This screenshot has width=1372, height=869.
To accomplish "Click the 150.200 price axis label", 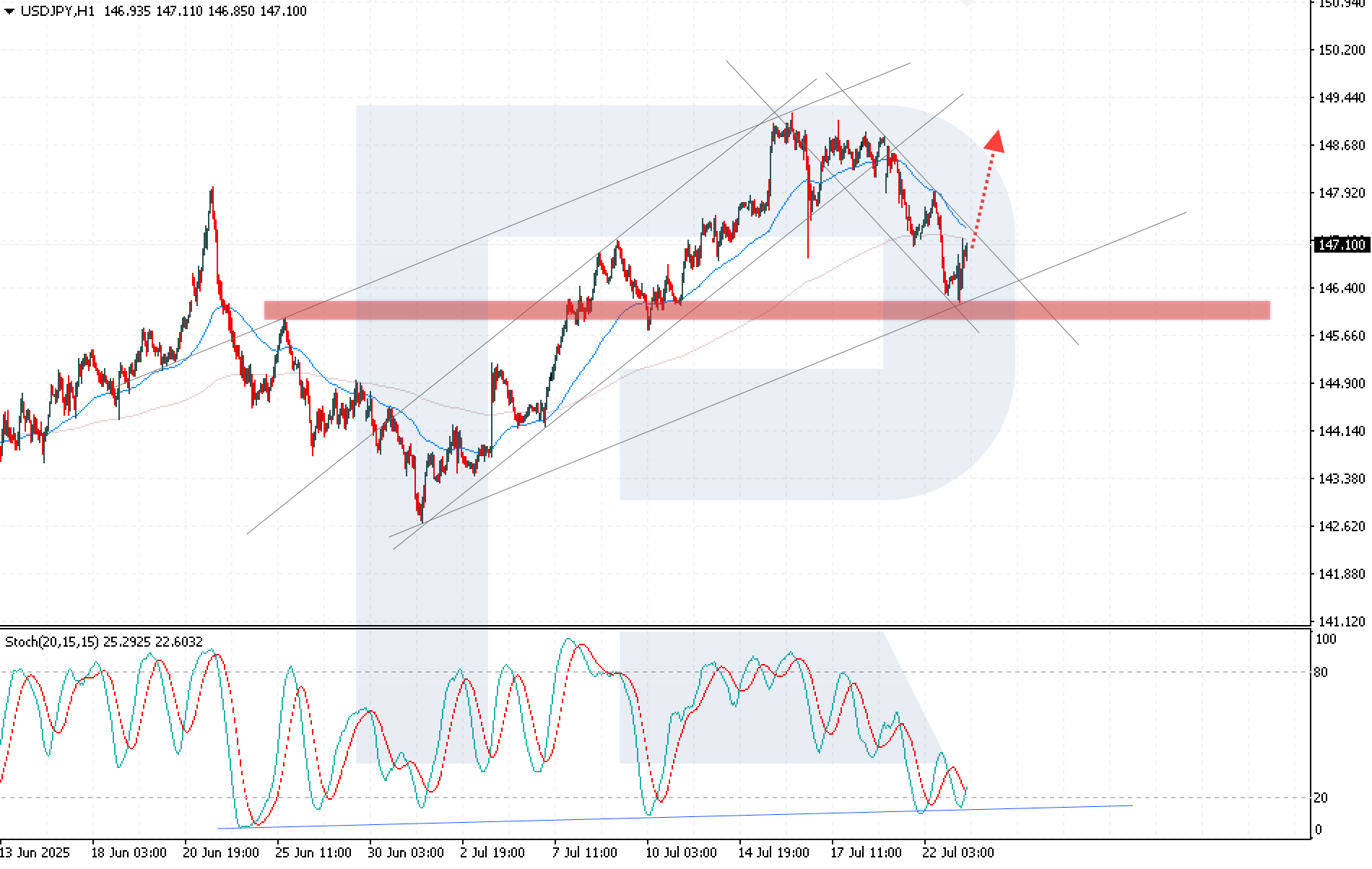I will 1342,50.
